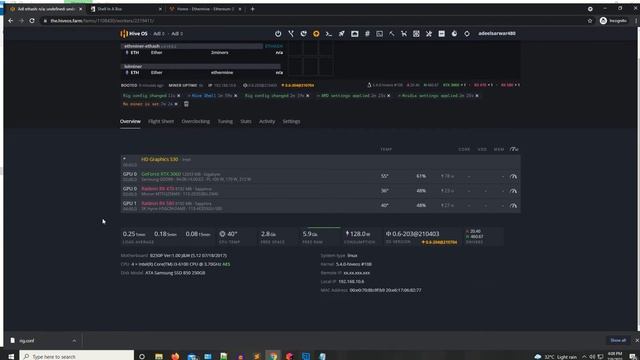This screenshot has width=640, height=360.
Task: Open the Overclocking tab
Action: pos(196,121)
